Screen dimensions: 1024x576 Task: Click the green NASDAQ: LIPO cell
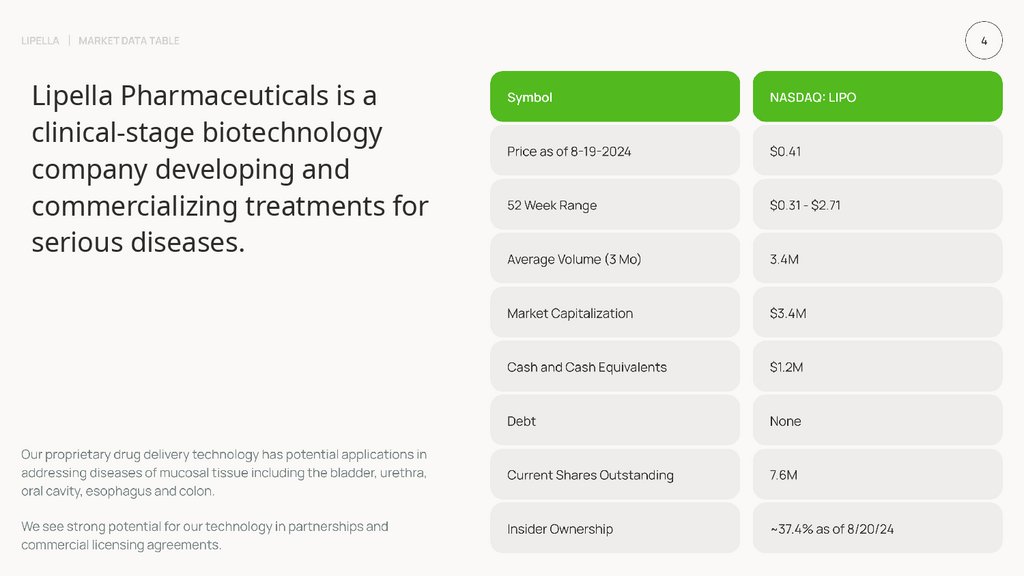point(877,97)
